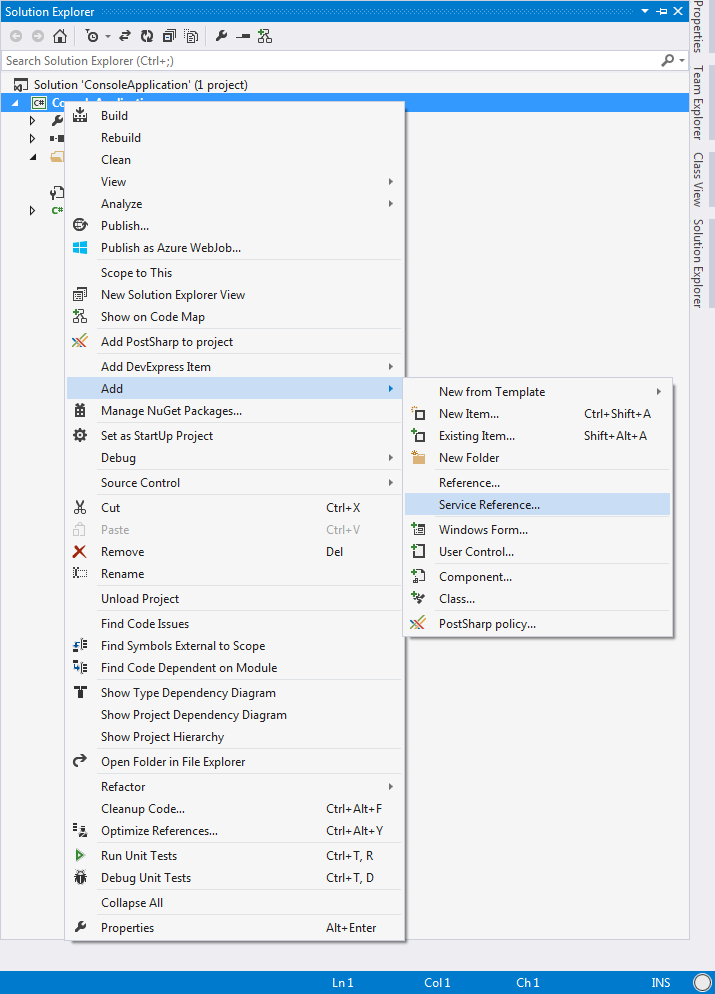Click Sync with Active Document icon

[x=125, y=36]
